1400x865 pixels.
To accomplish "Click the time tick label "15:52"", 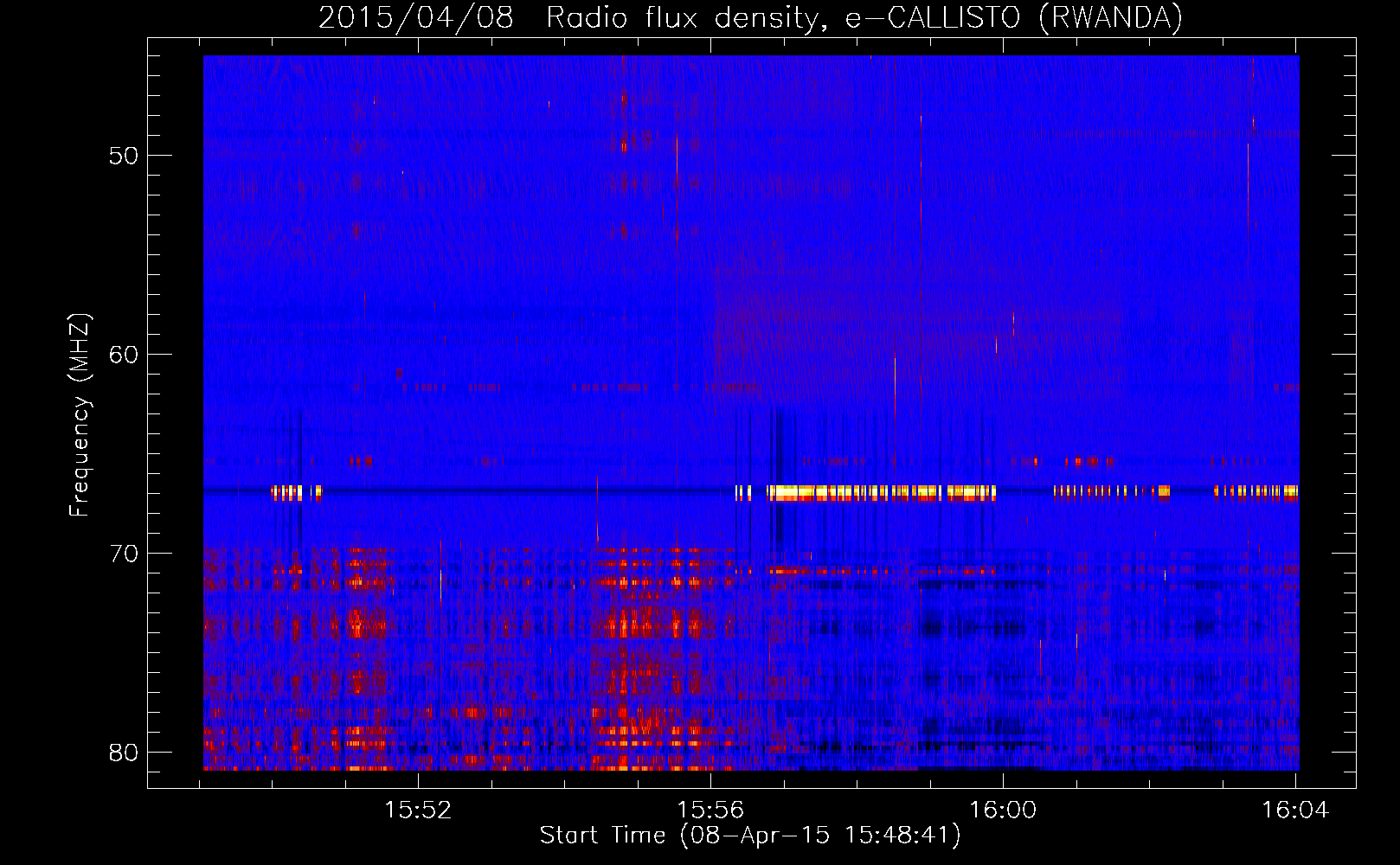I will tap(418, 811).
